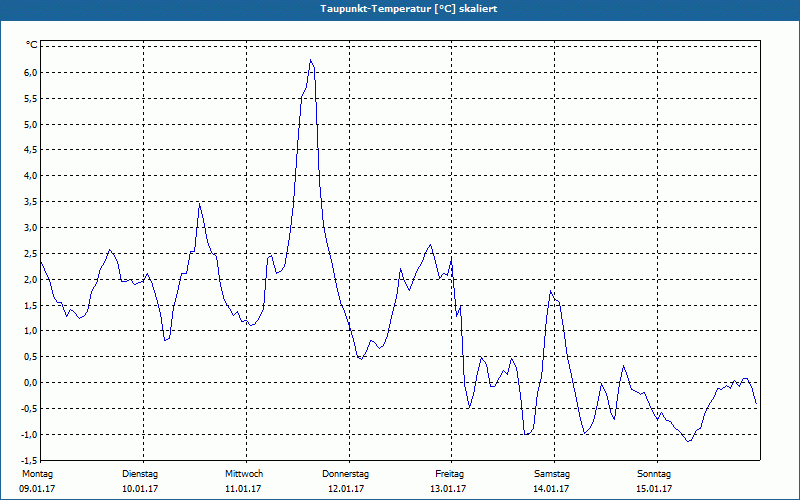
Task: Click the Dienstag day label
Action: pyautogui.click(x=140, y=474)
